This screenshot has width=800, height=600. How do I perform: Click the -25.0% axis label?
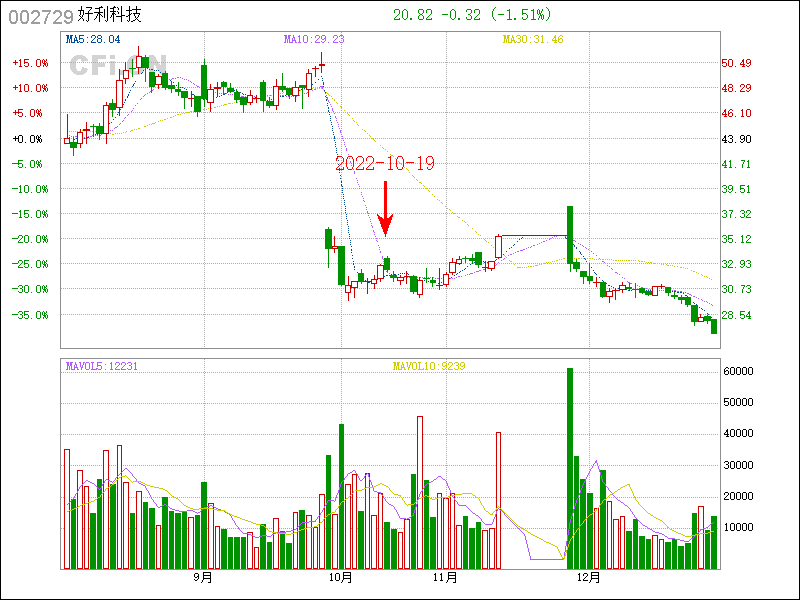(x=30, y=264)
